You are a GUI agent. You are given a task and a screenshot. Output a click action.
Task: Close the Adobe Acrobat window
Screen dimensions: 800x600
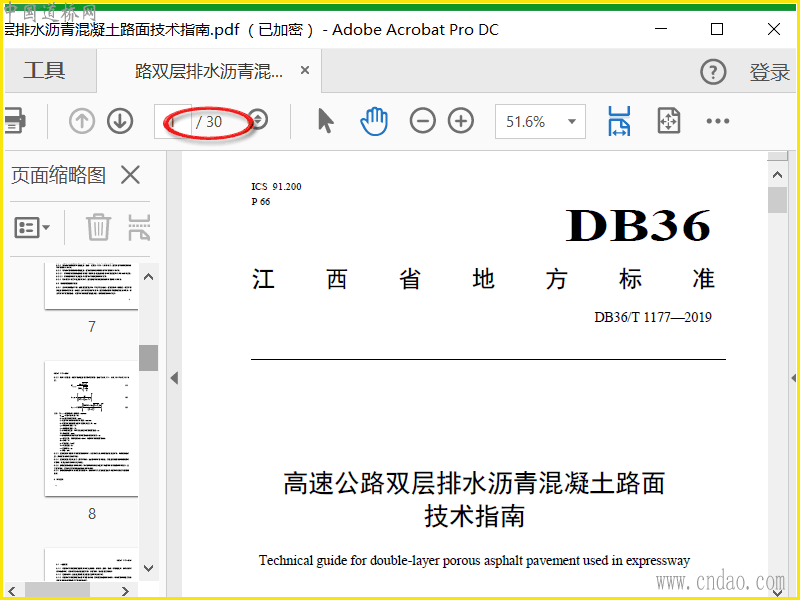pyautogui.click(x=774, y=29)
